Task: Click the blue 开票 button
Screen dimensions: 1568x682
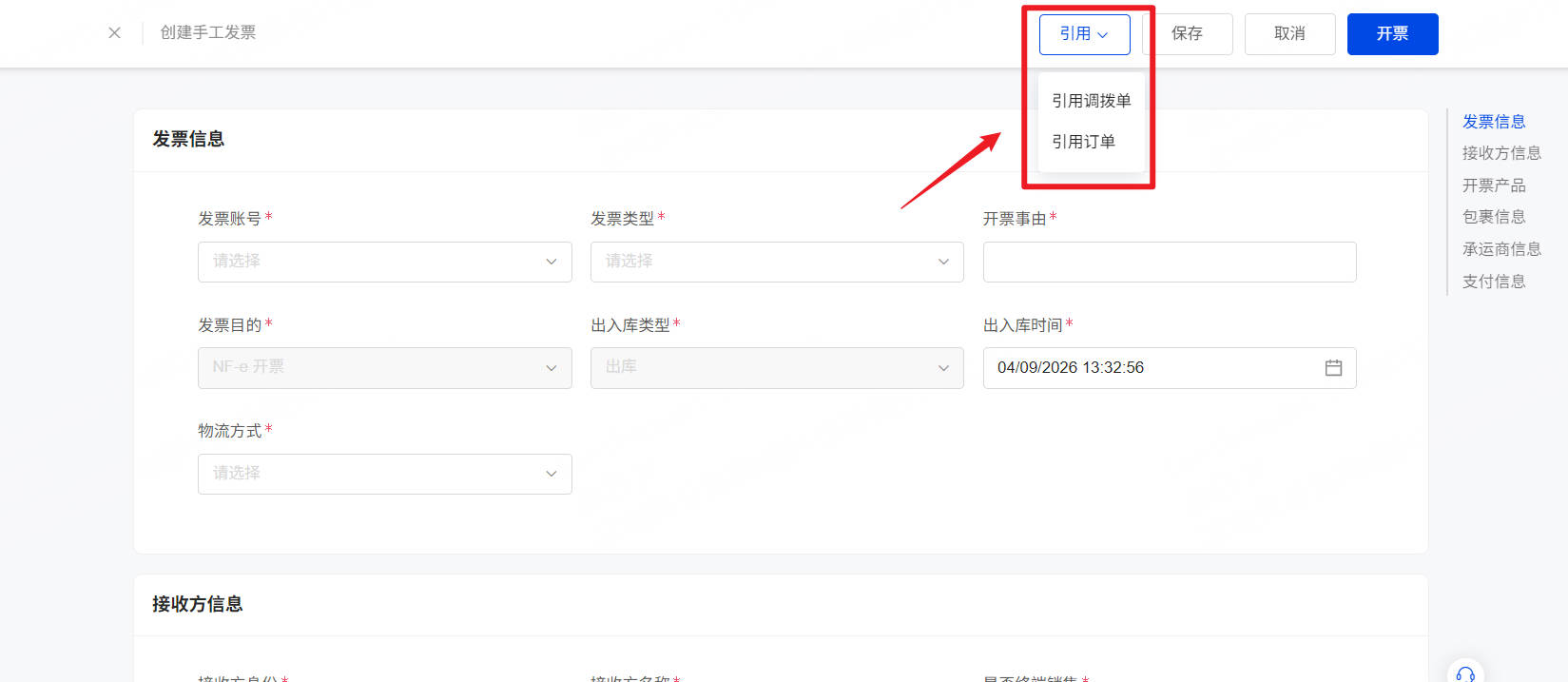Action: (1392, 34)
